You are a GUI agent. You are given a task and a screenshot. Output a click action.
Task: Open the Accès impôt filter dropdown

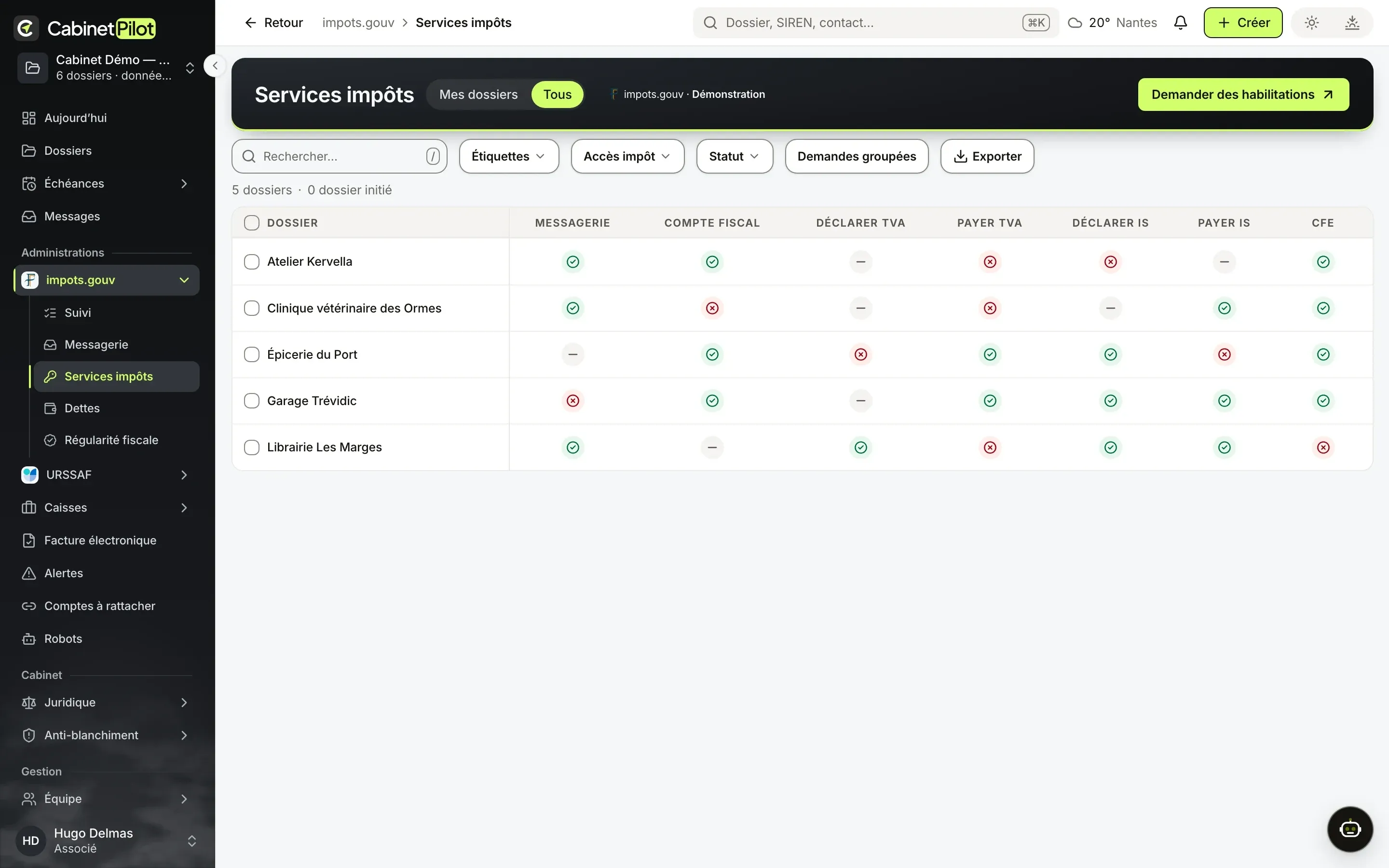627,156
